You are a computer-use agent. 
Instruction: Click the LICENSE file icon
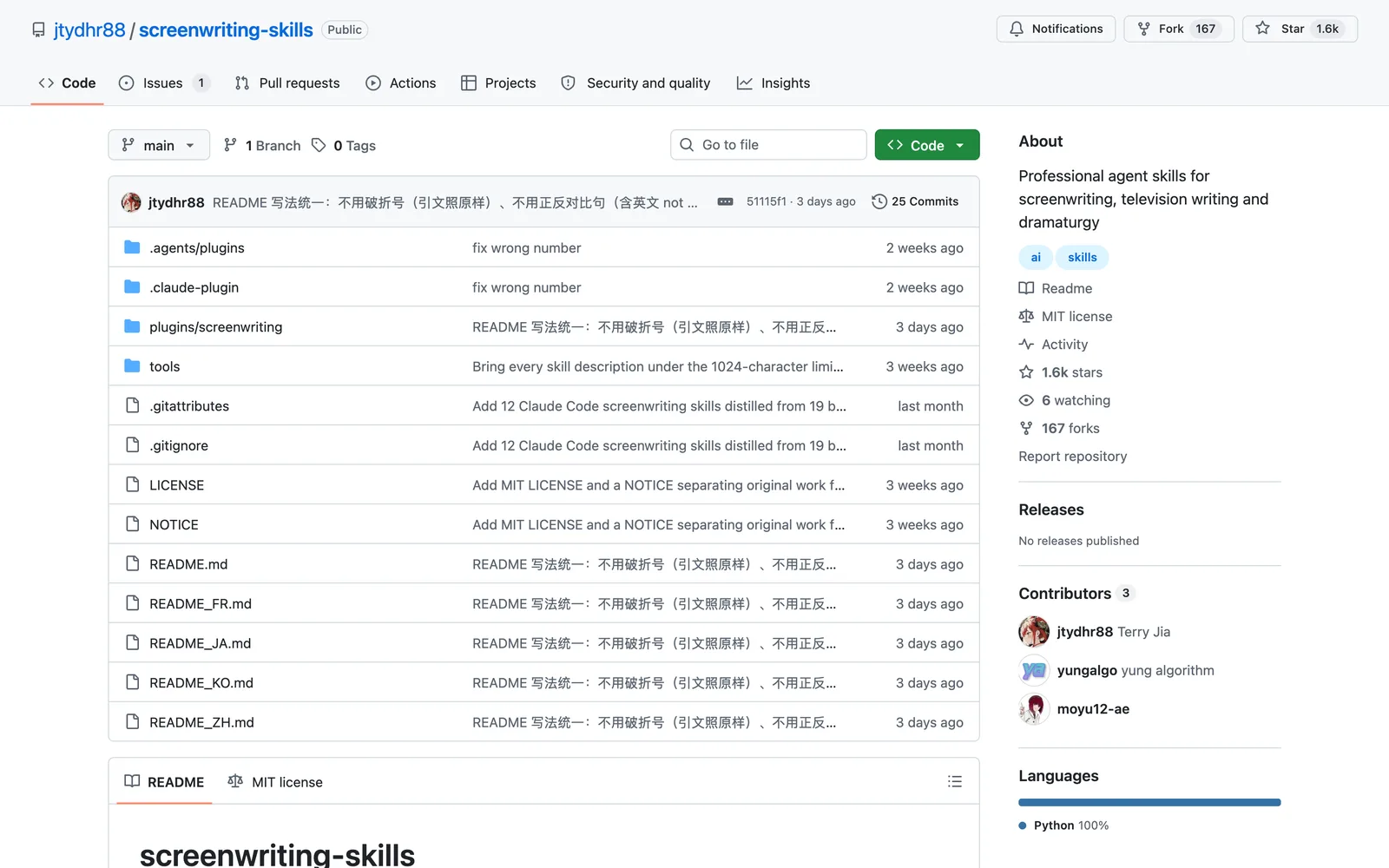[132, 484]
